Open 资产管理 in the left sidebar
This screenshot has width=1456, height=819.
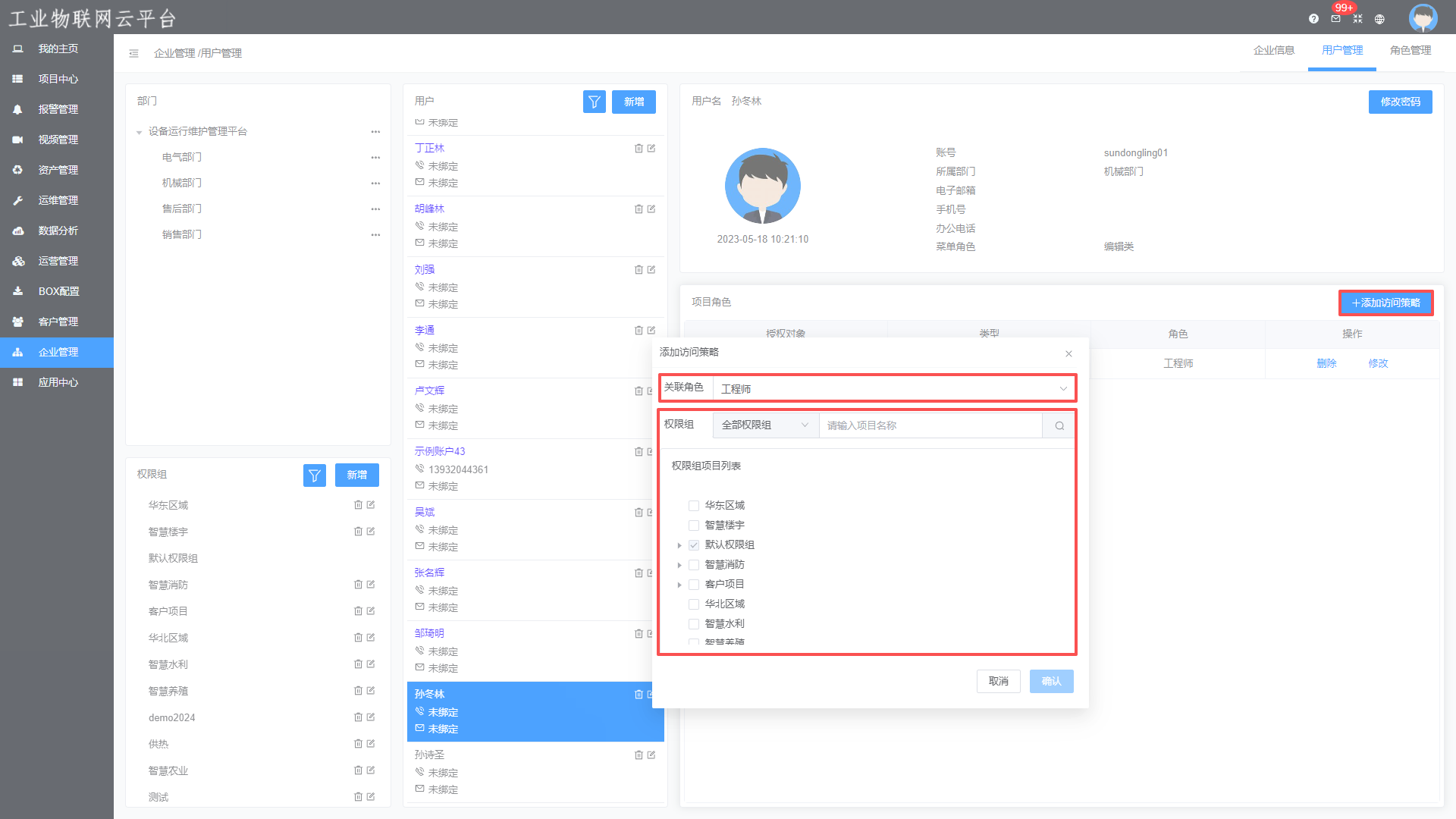[x=58, y=170]
